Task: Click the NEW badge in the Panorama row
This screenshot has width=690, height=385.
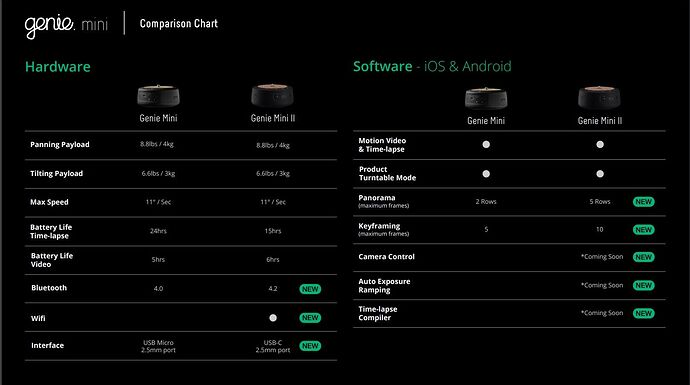Action: coord(643,202)
